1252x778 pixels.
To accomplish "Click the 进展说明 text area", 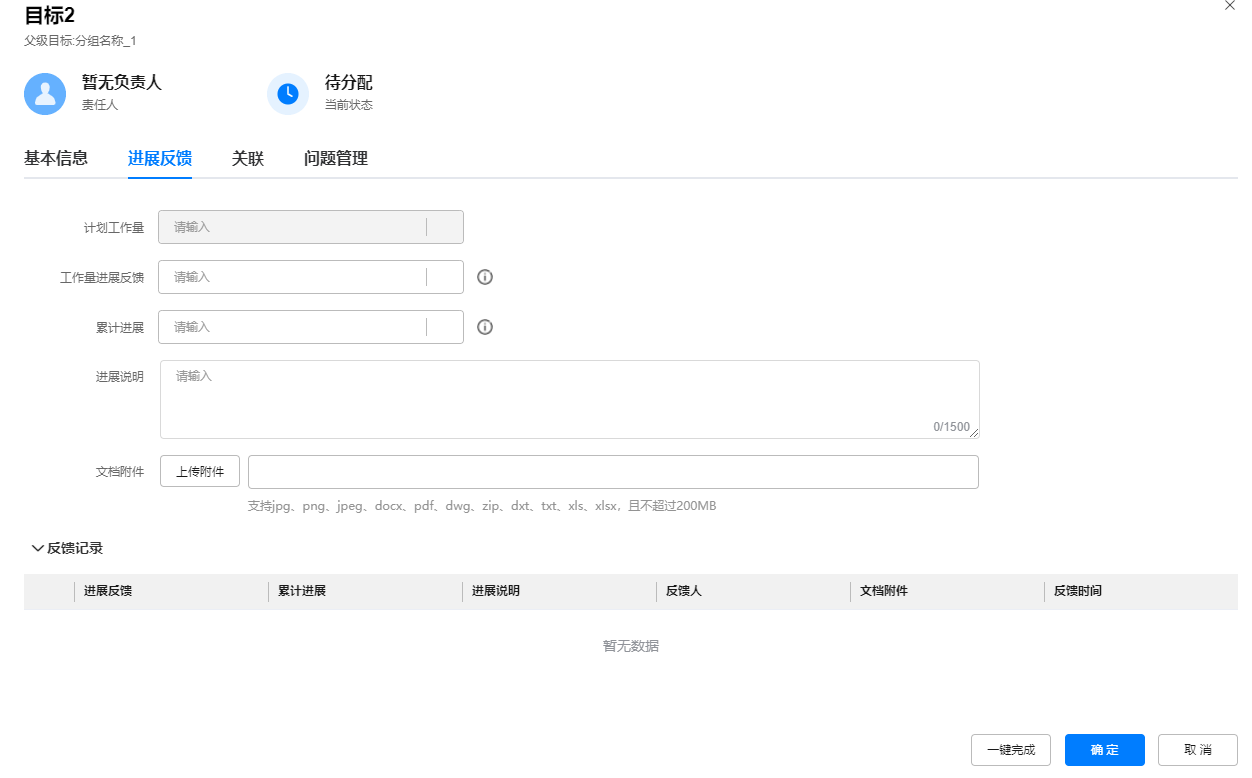I will (x=569, y=399).
